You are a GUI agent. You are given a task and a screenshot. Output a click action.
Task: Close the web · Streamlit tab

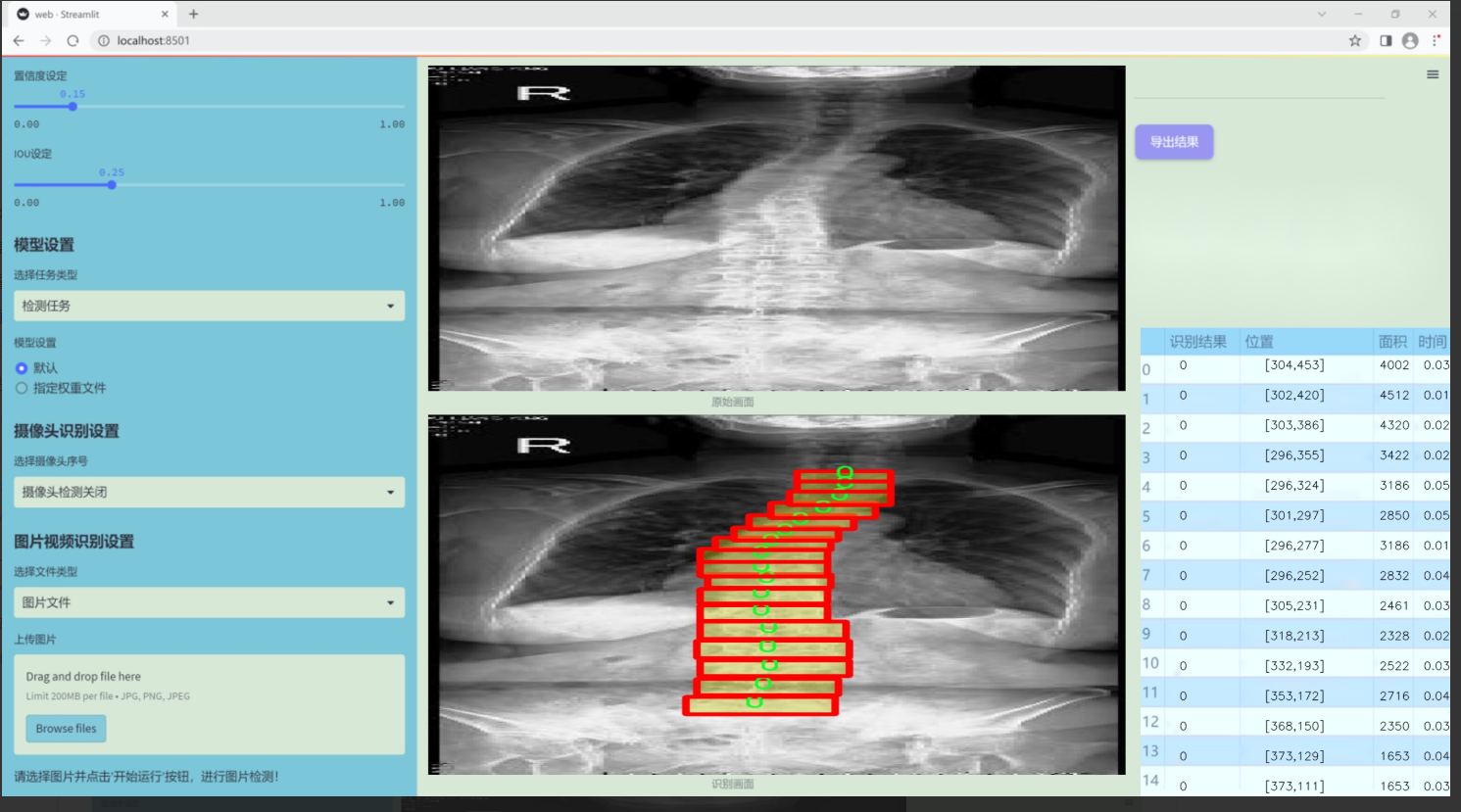(165, 14)
